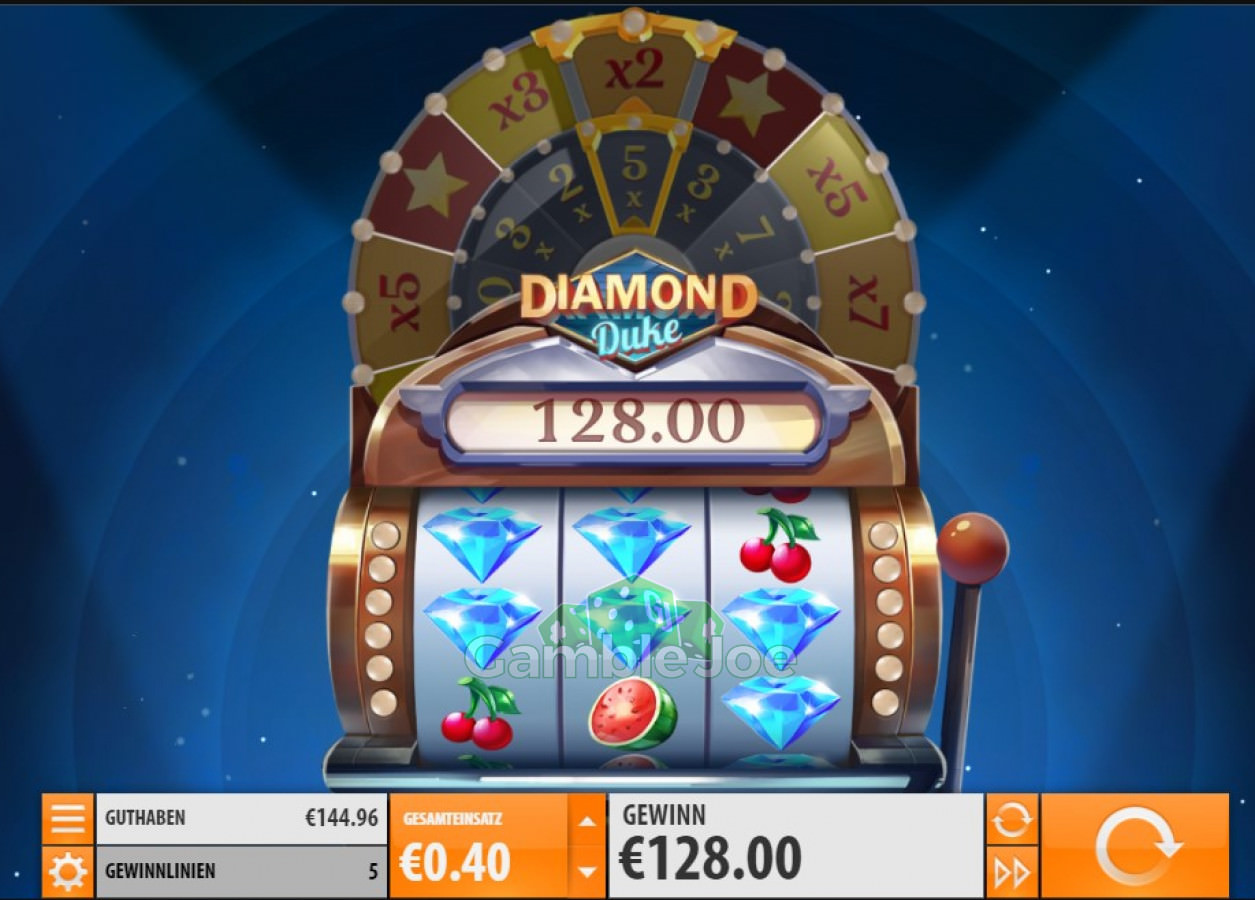This screenshot has height=900, width=1255.
Task: Click the cherries symbol on the right reel
Action: tap(777, 546)
